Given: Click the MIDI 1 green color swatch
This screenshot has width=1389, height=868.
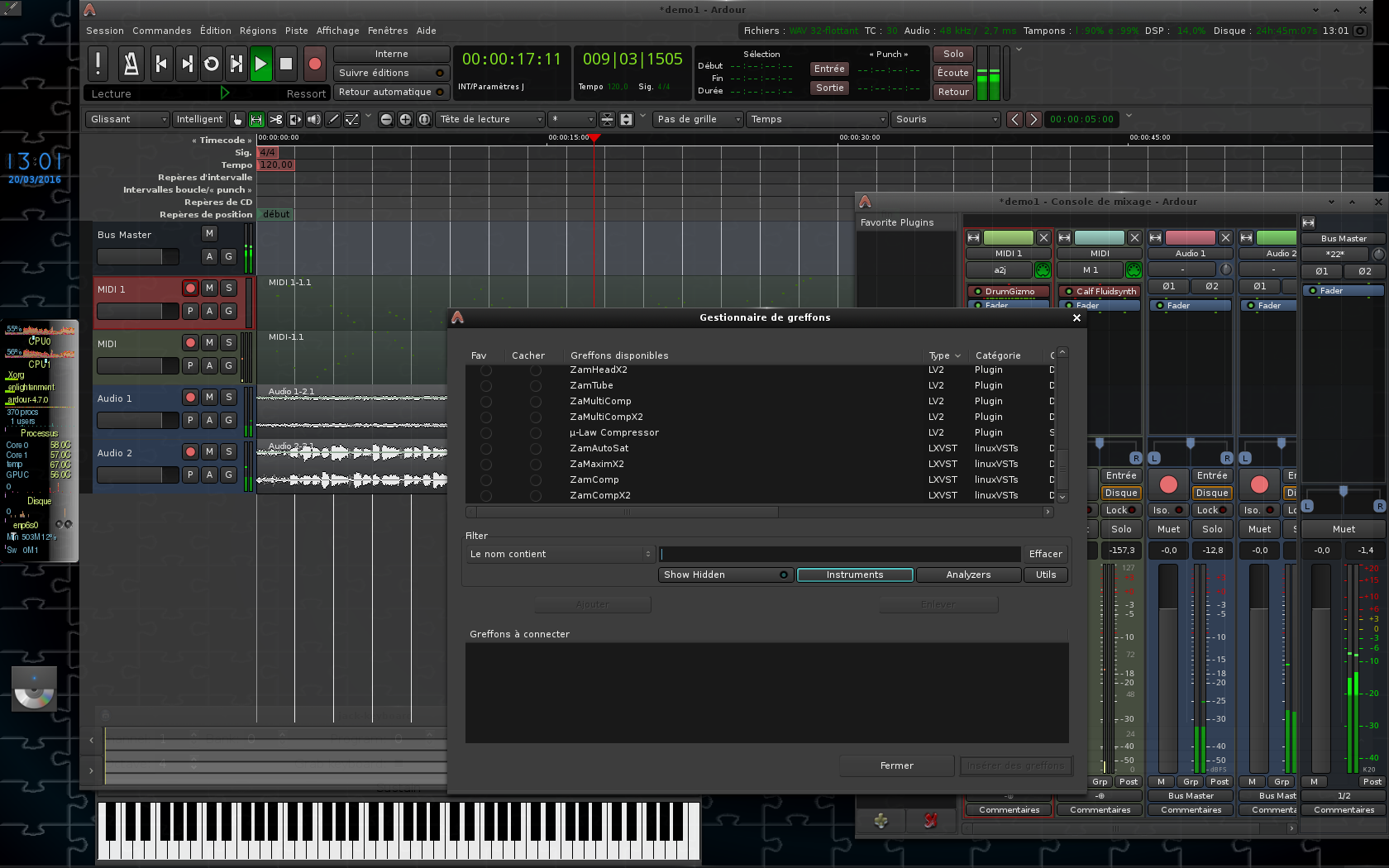Looking at the screenshot, I should (1008, 238).
